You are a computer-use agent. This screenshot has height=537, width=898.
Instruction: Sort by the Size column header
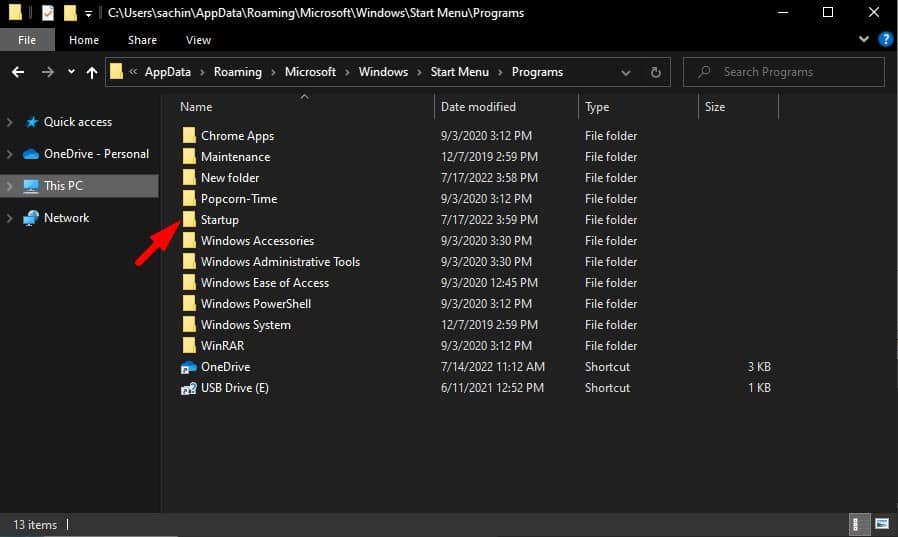(x=715, y=107)
